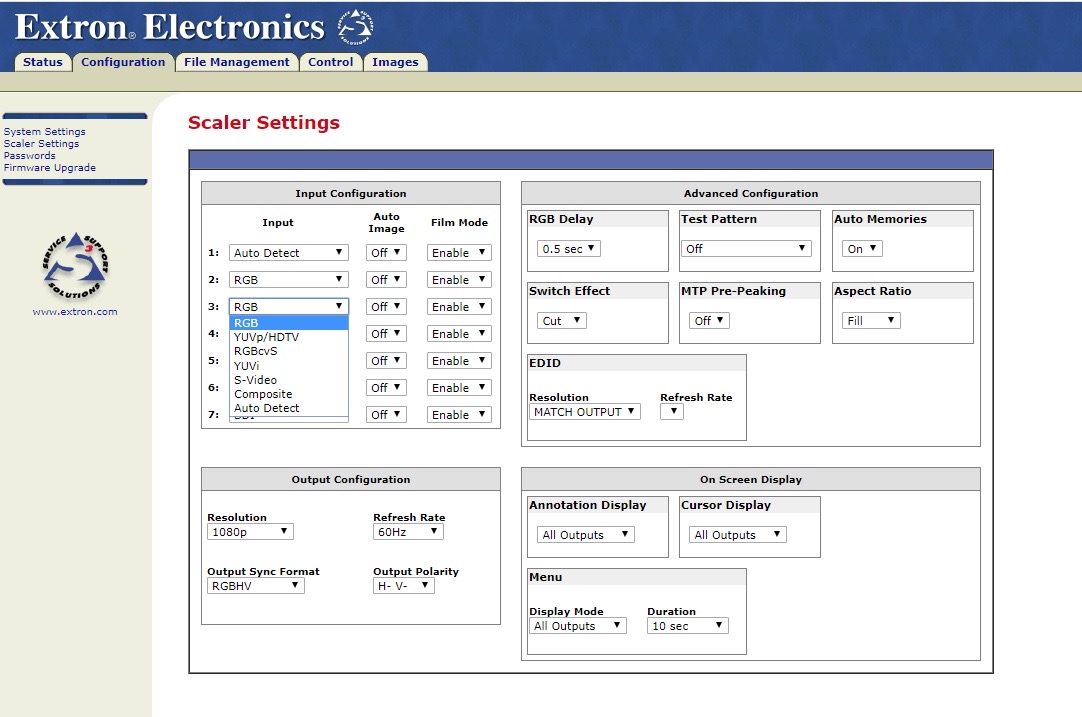Select RGB option in Input 3 list
The image size is (1082, 717).
288,323
